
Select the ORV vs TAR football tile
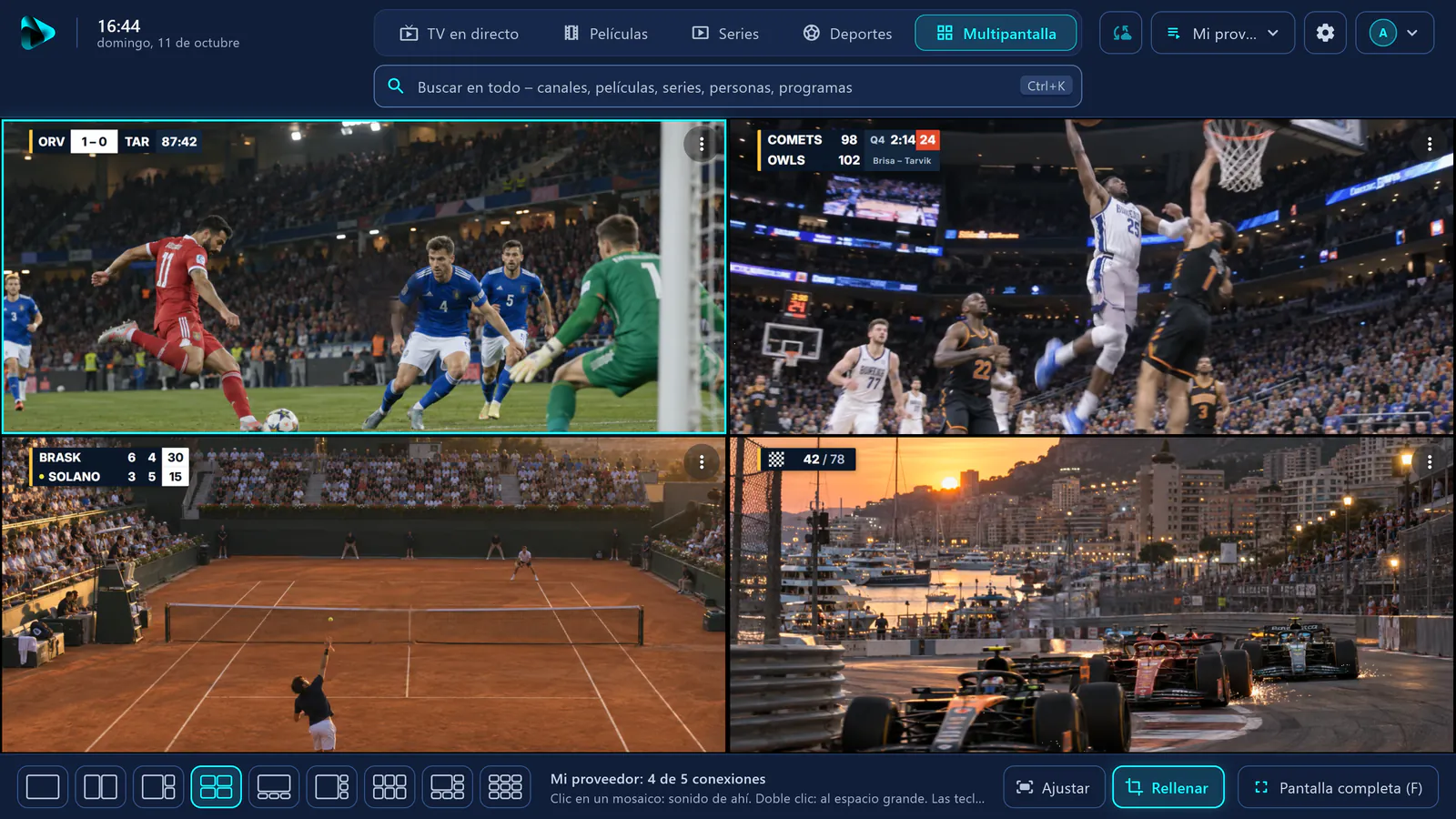(364, 277)
